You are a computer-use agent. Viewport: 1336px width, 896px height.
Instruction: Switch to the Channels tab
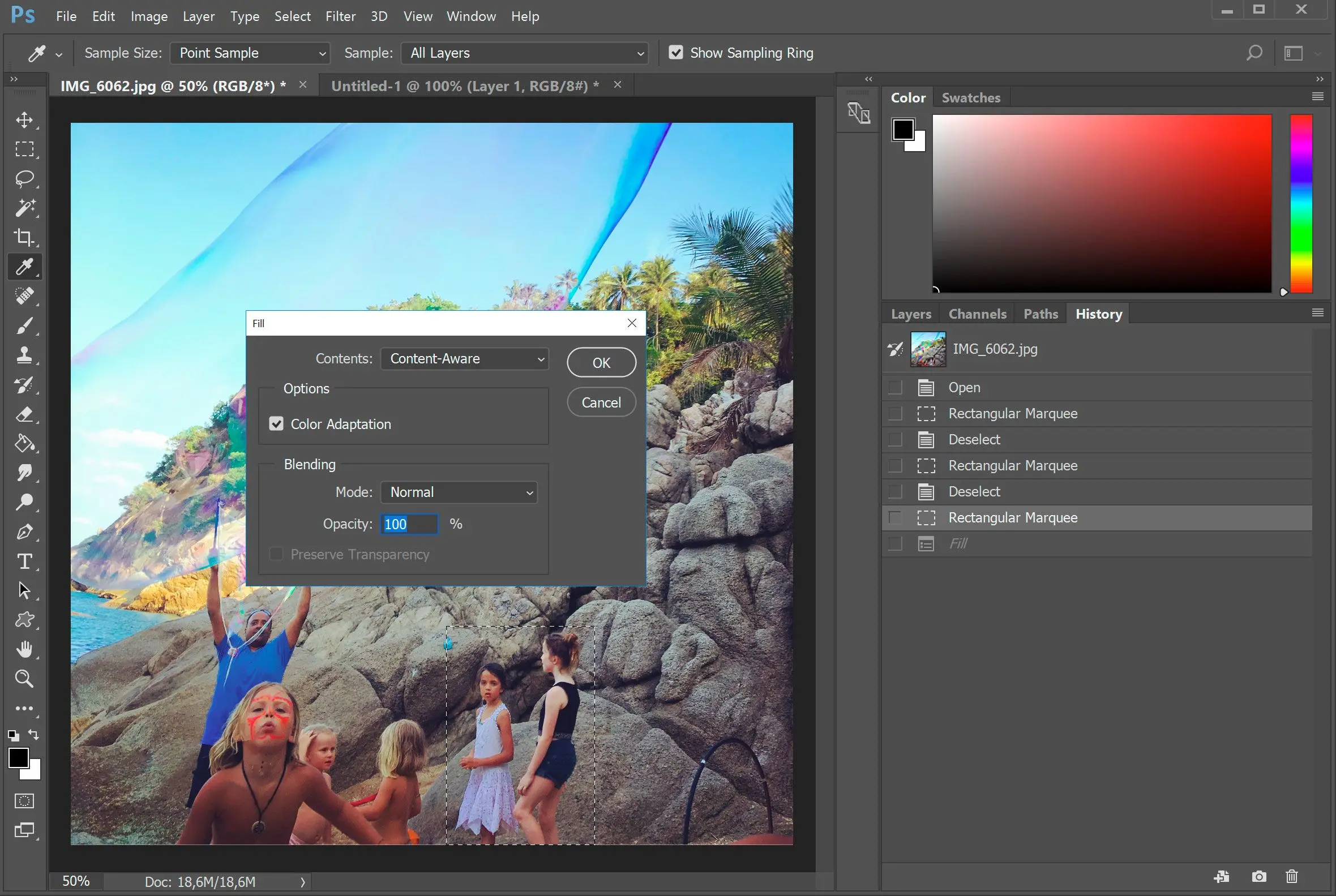point(977,314)
